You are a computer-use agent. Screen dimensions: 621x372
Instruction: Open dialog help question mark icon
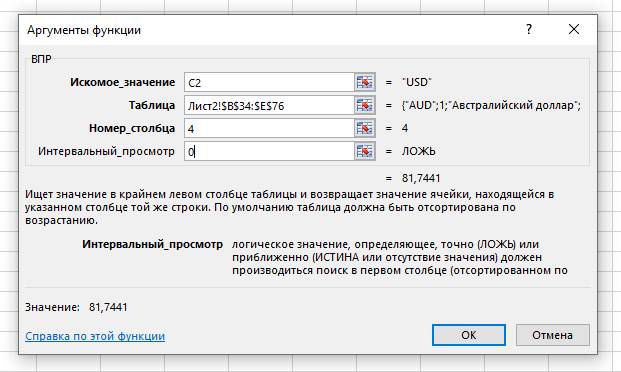pyautogui.click(x=529, y=29)
